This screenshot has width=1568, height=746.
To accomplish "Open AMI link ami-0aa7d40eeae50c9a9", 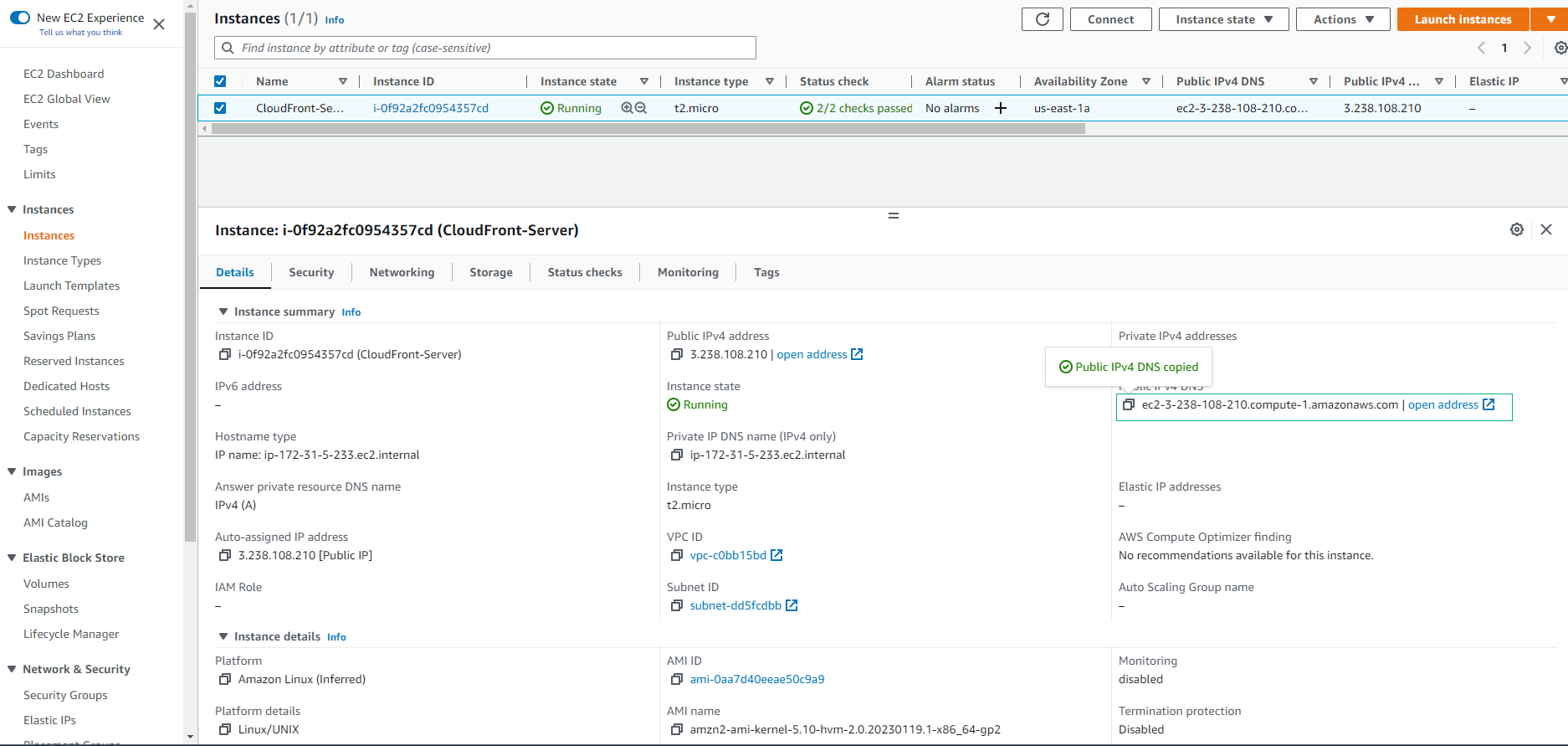I will tap(757, 679).
